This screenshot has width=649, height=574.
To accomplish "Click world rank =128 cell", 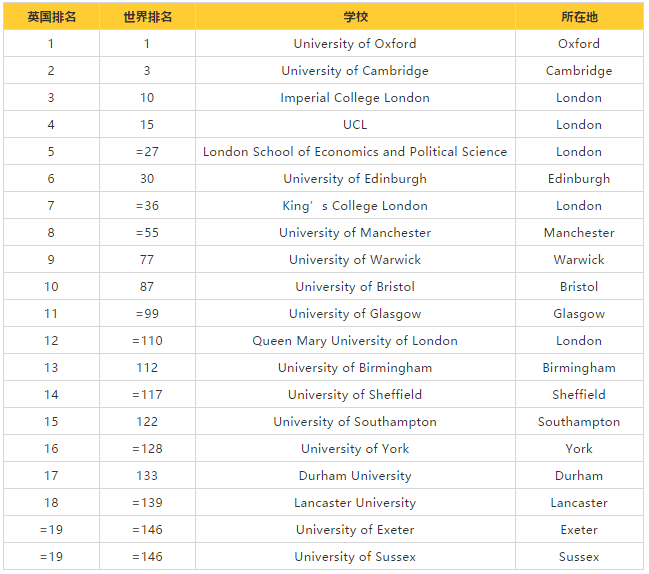I will [x=147, y=449].
